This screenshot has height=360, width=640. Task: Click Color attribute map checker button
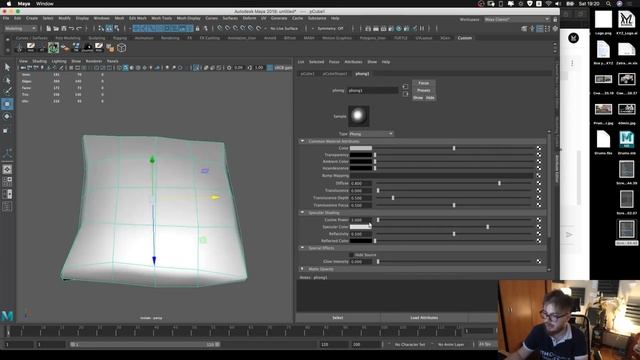539,148
